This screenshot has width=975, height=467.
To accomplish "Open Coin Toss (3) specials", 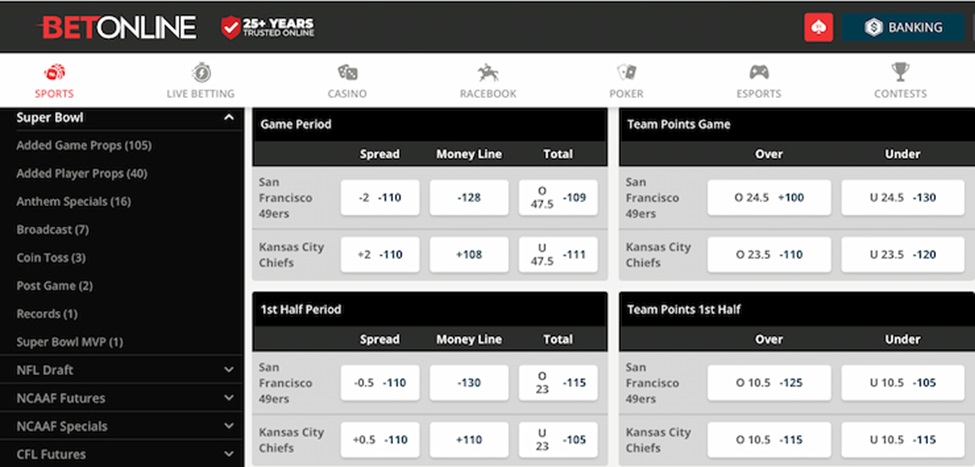I will 51,258.
